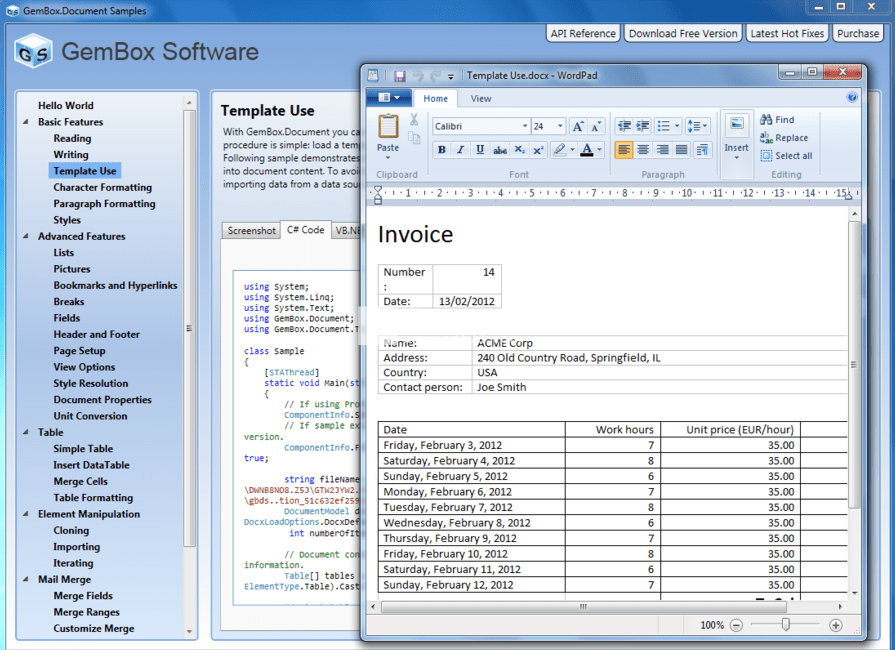Select Justify alignment

(x=682, y=150)
